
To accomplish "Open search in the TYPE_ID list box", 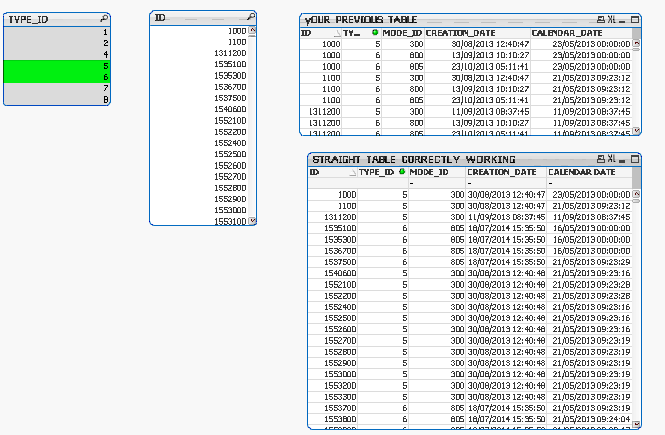I will [x=103, y=19].
